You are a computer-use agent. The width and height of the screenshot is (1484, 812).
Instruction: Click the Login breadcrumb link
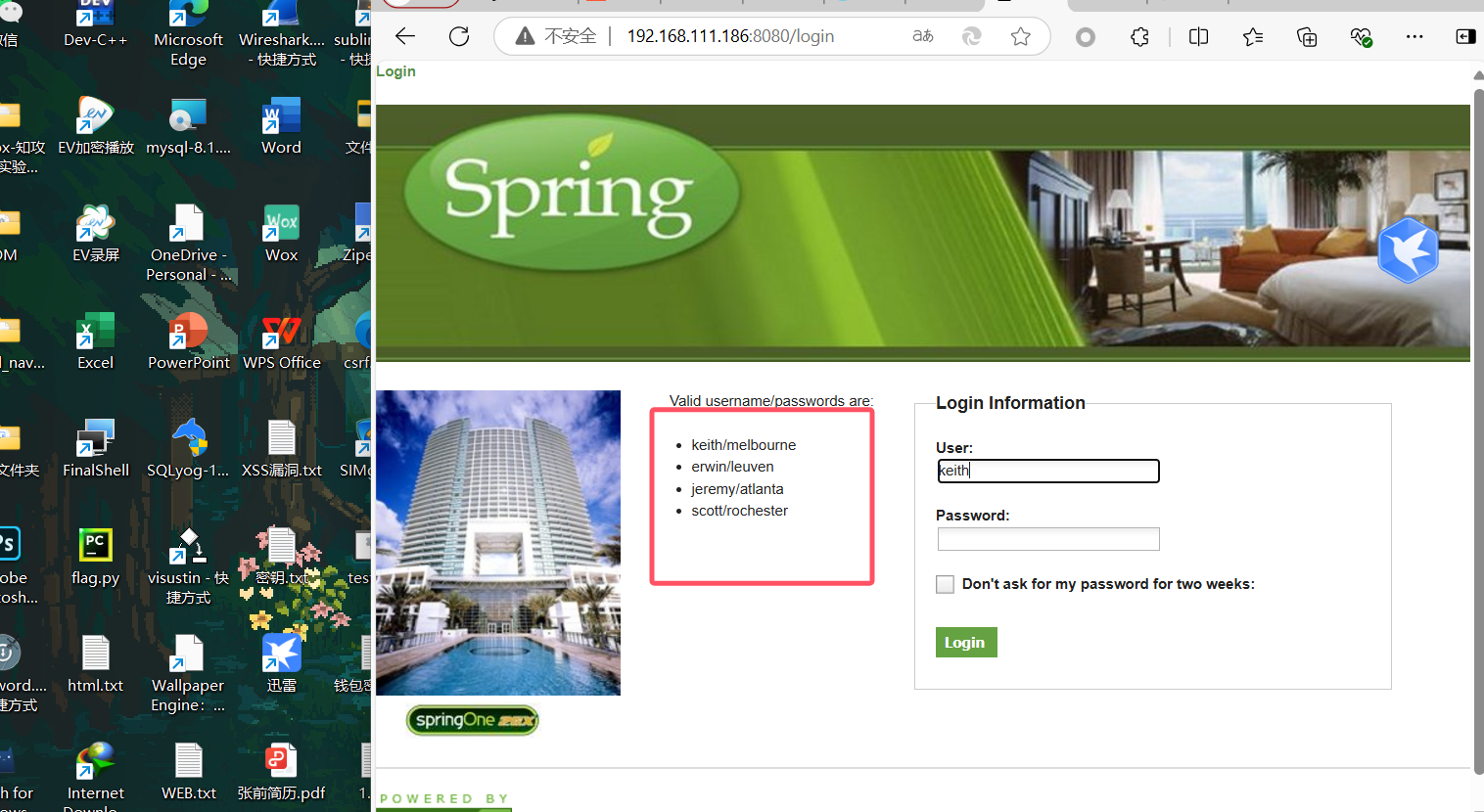(x=395, y=70)
